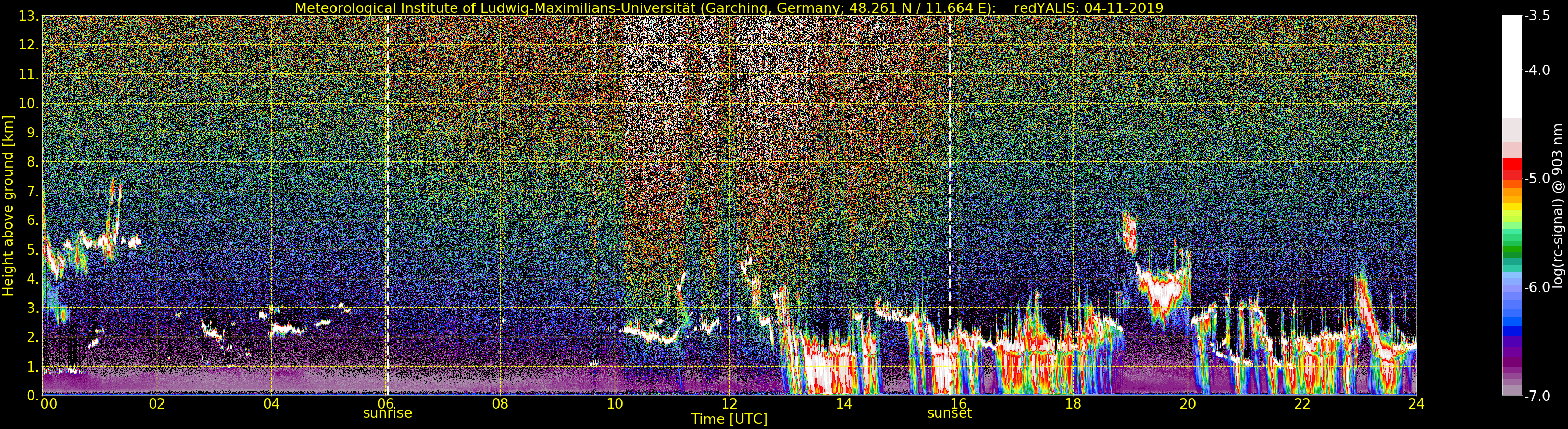Click the '10' hour tick on the time axis

click(615, 403)
